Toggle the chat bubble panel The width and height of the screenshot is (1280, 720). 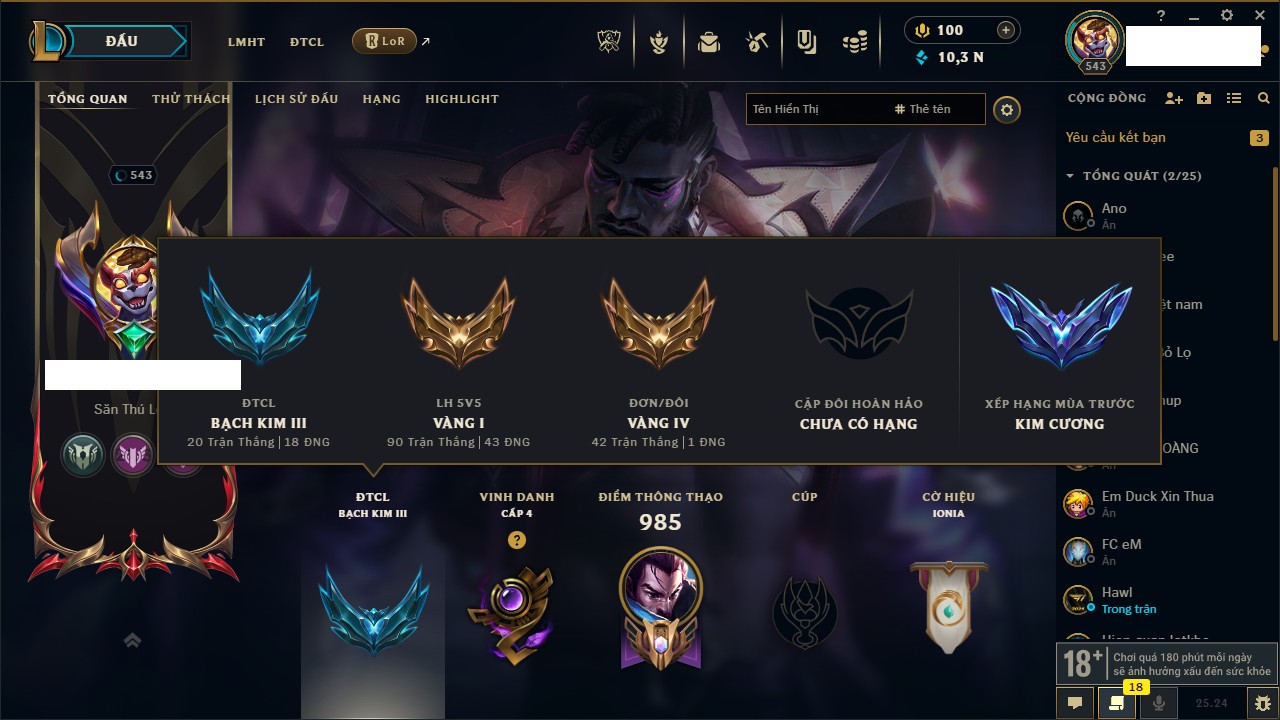click(1075, 703)
